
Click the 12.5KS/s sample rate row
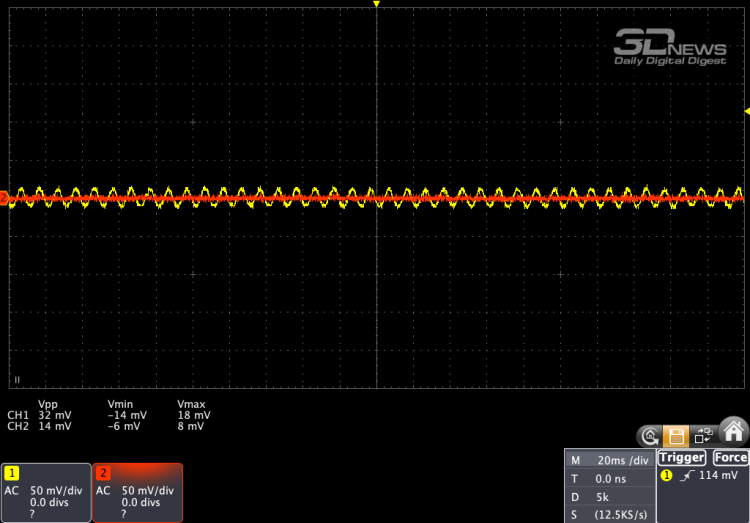coord(609,513)
